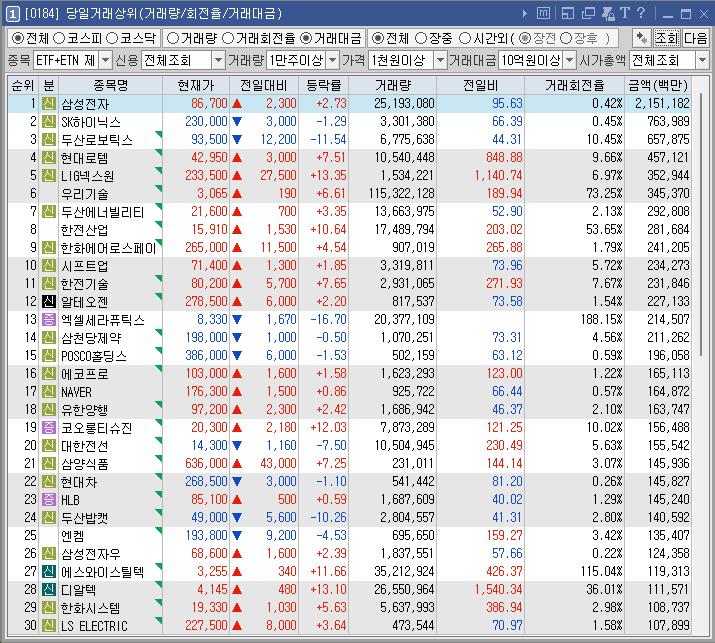This screenshot has width=715, height=643.
Task: Select the 엔켐 stock name
Action: point(73,535)
